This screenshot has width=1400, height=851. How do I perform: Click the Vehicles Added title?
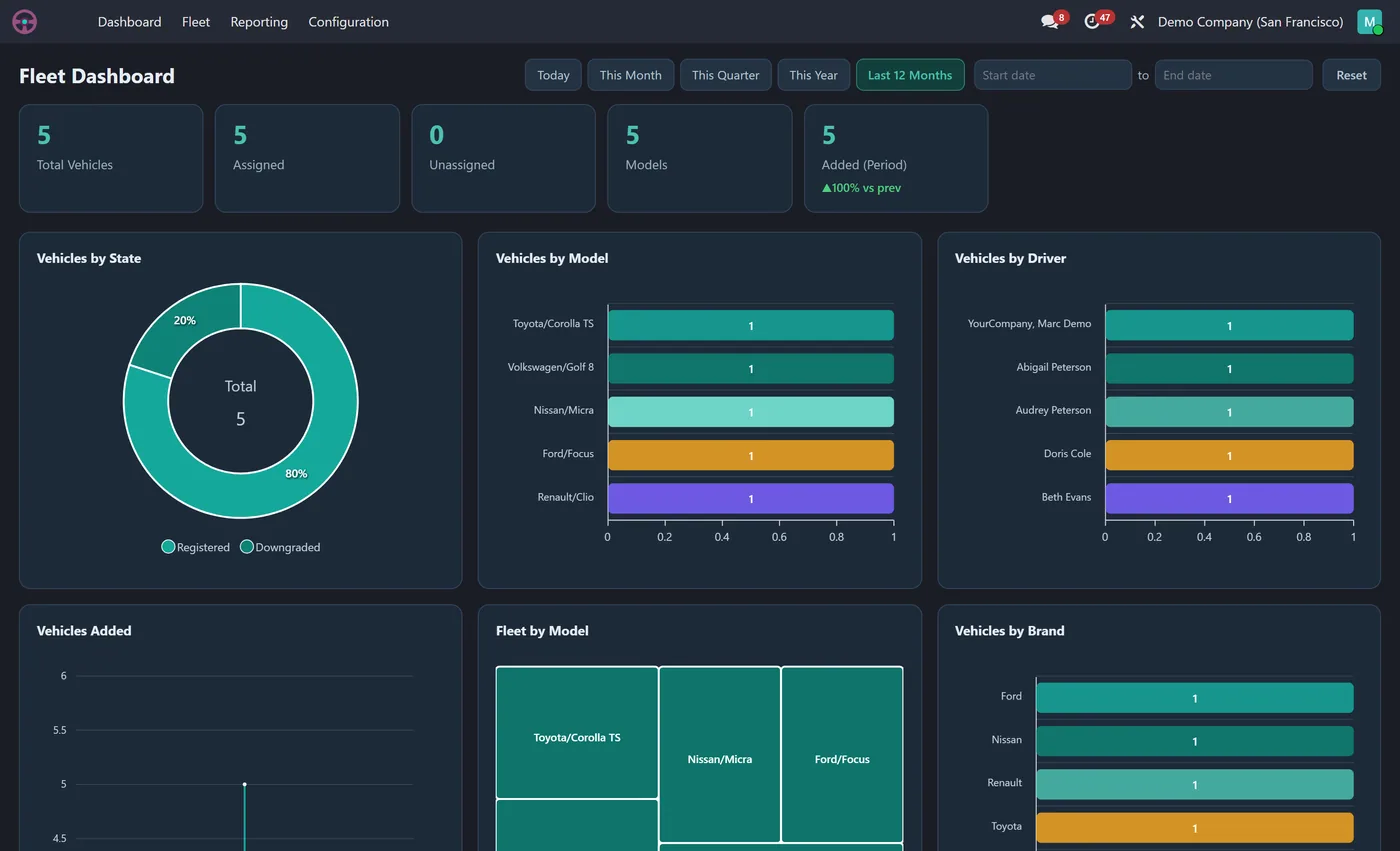pyautogui.click(x=84, y=631)
